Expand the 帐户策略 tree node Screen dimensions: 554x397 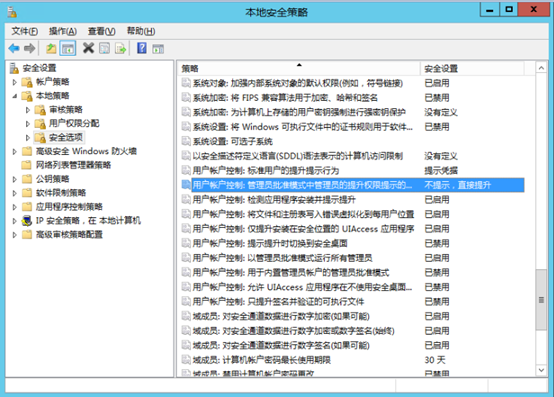14,82
